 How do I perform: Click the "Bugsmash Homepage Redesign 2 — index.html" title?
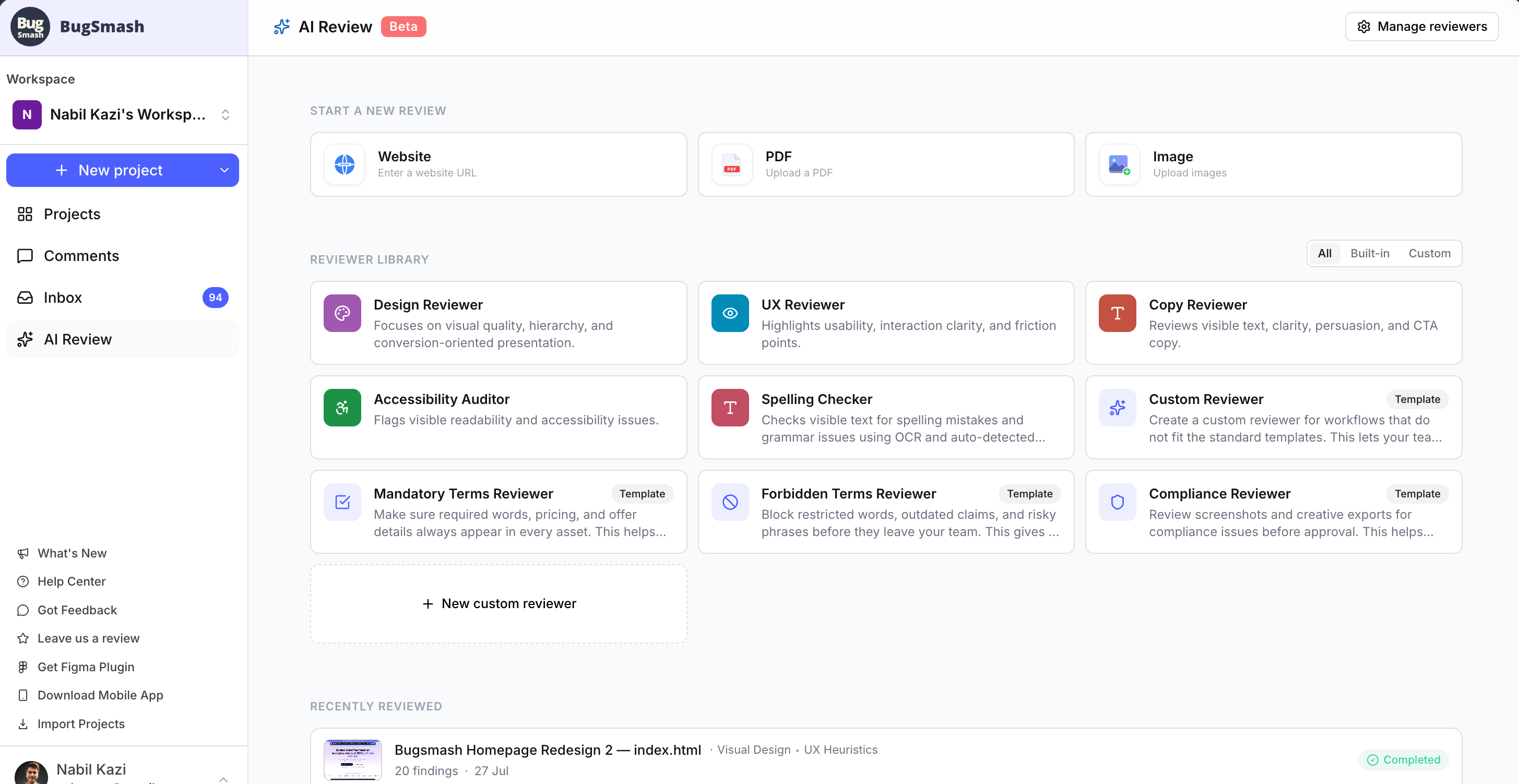point(548,750)
